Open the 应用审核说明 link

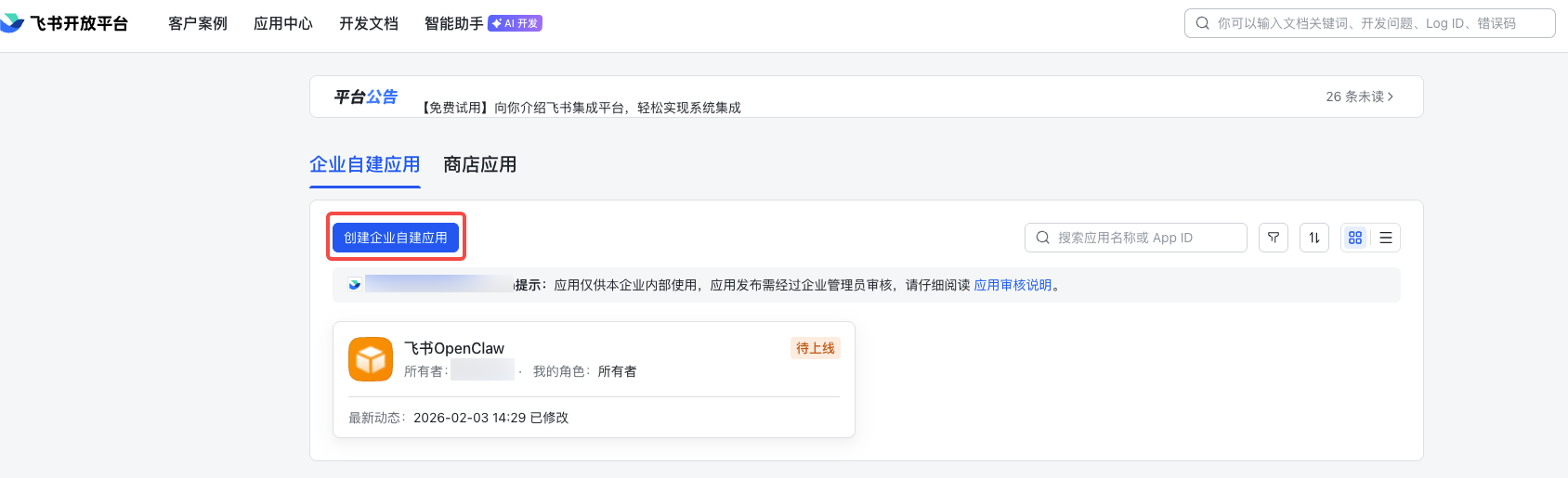(x=1013, y=285)
